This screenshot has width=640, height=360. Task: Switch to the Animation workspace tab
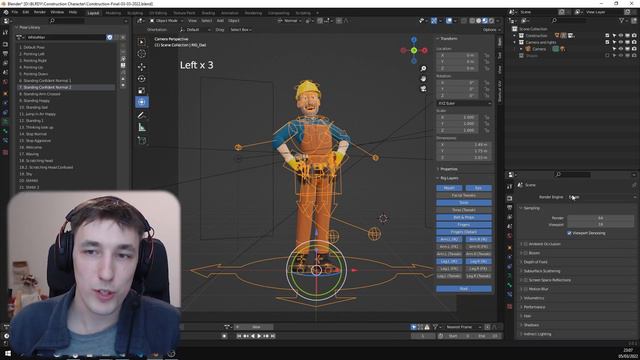click(x=229, y=13)
